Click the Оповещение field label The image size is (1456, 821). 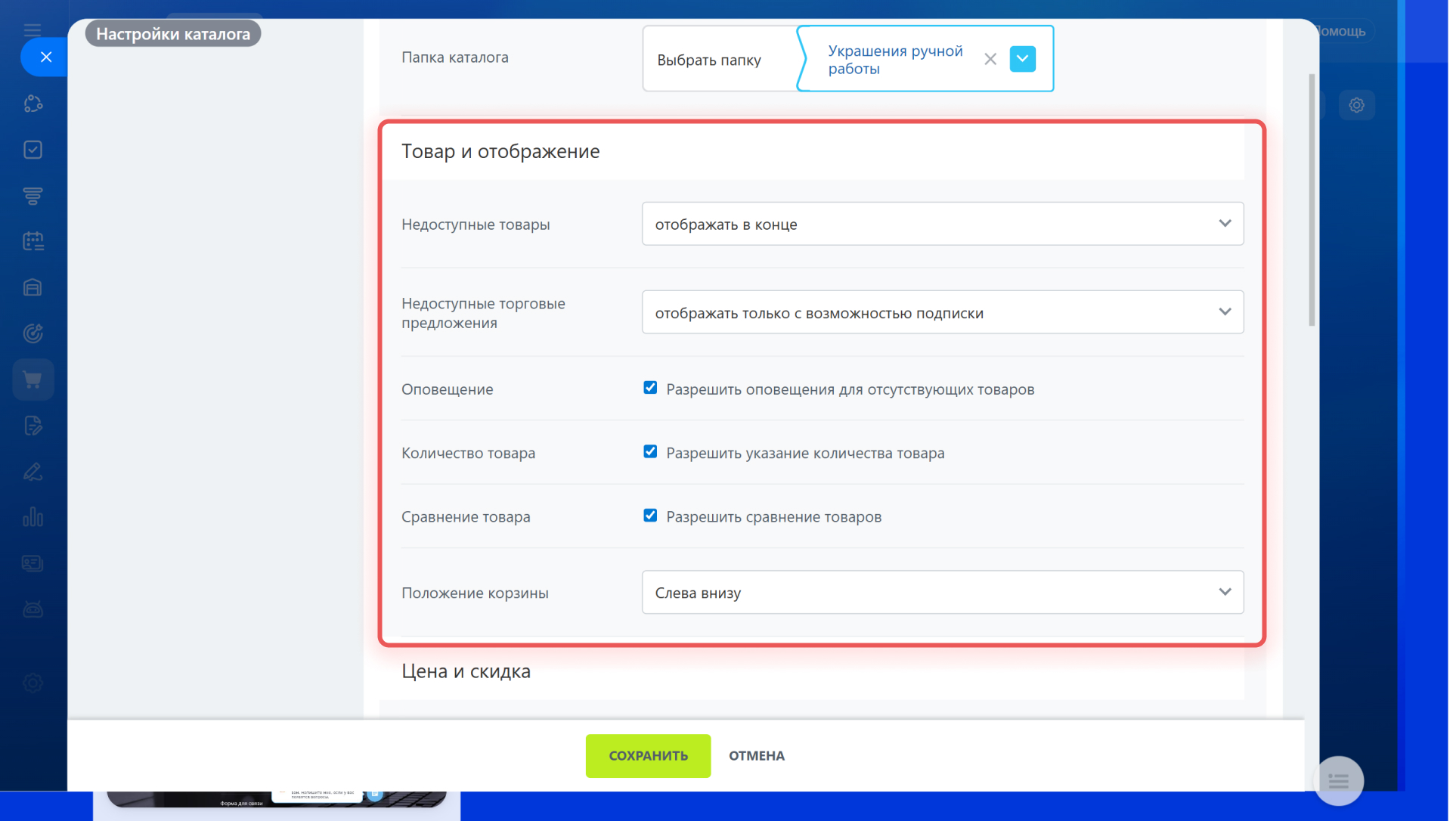[448, 389]
